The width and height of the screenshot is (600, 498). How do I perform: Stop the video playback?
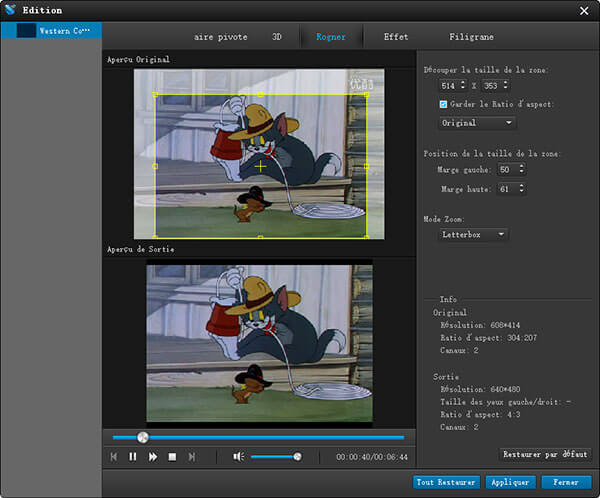tap(172, 457)
